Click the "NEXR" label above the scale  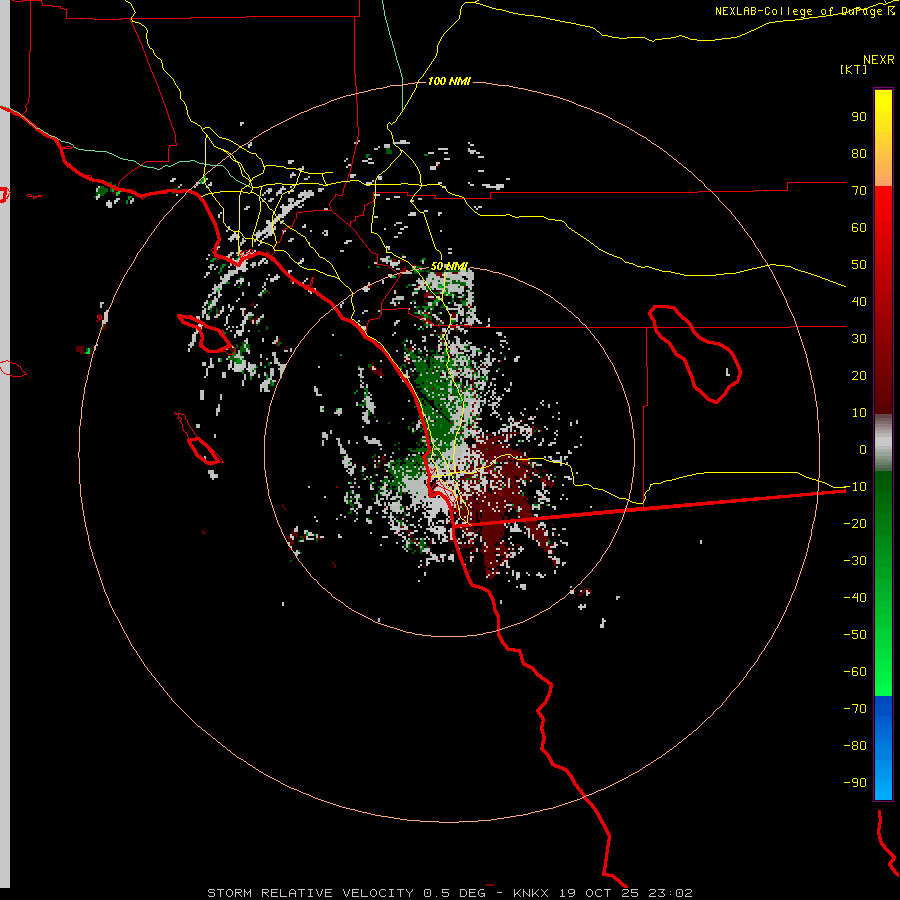[x=879, y=60]
